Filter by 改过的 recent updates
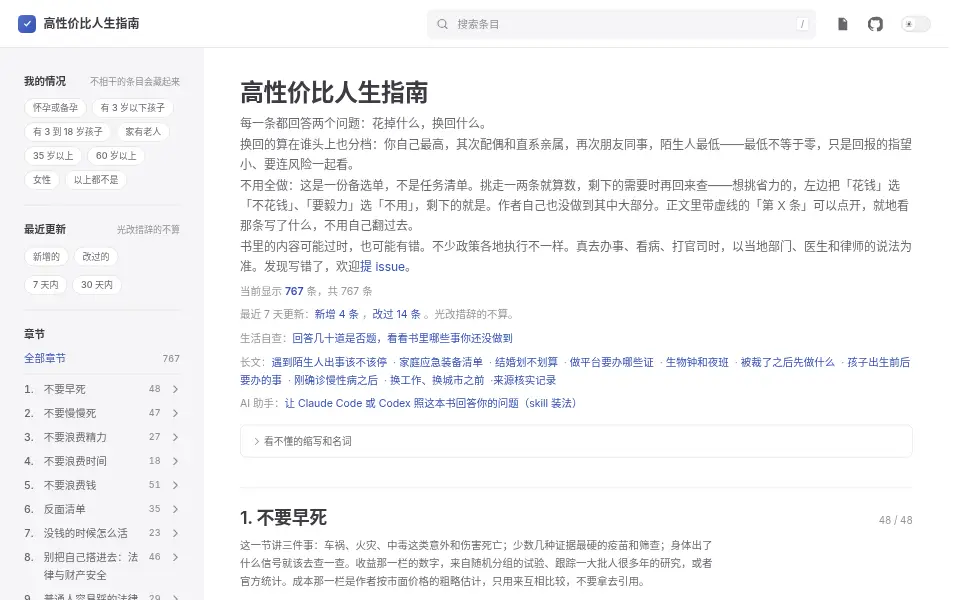 pos(96,257)
